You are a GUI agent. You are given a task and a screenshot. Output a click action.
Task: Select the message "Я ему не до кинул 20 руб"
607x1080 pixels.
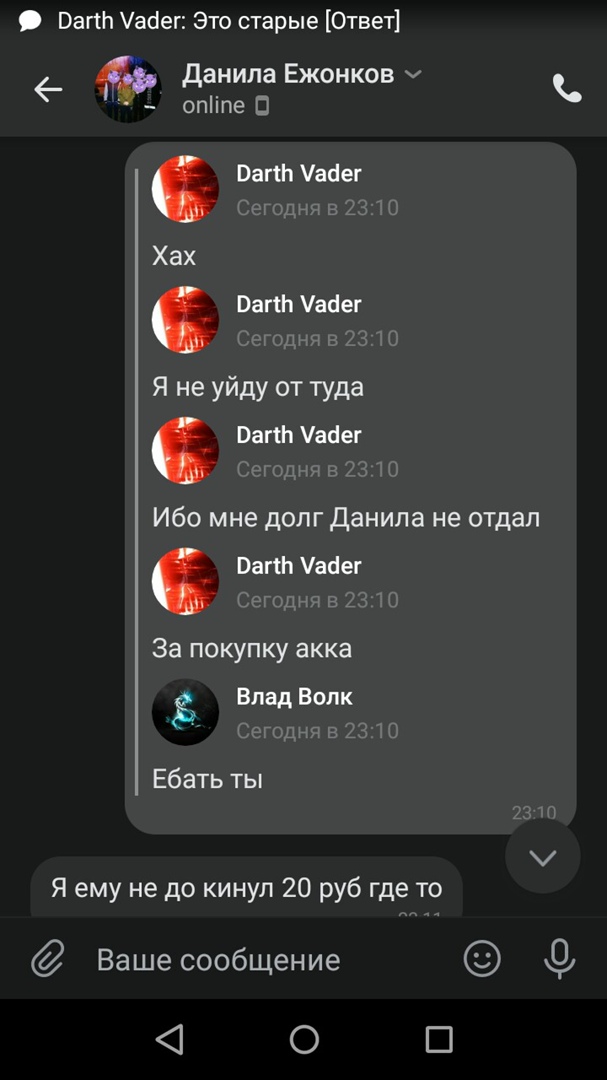click(x=246, y=888)
